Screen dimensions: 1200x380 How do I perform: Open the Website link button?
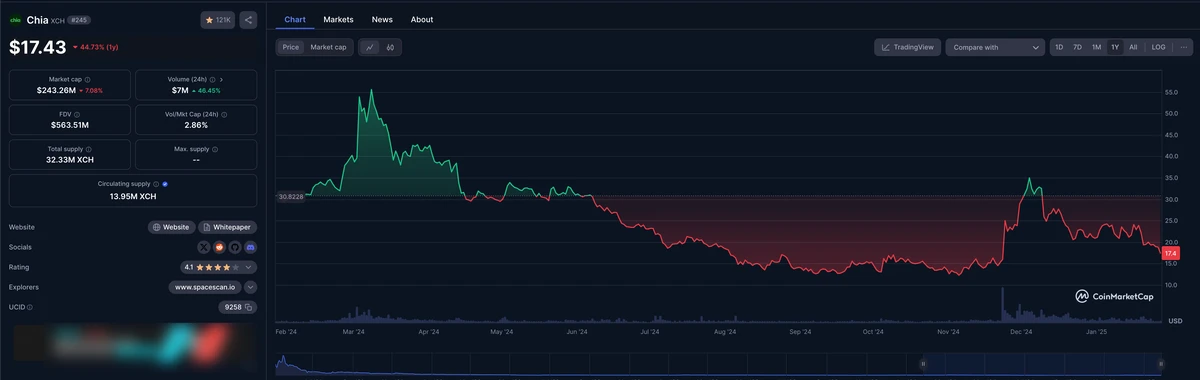click(171, 227)
